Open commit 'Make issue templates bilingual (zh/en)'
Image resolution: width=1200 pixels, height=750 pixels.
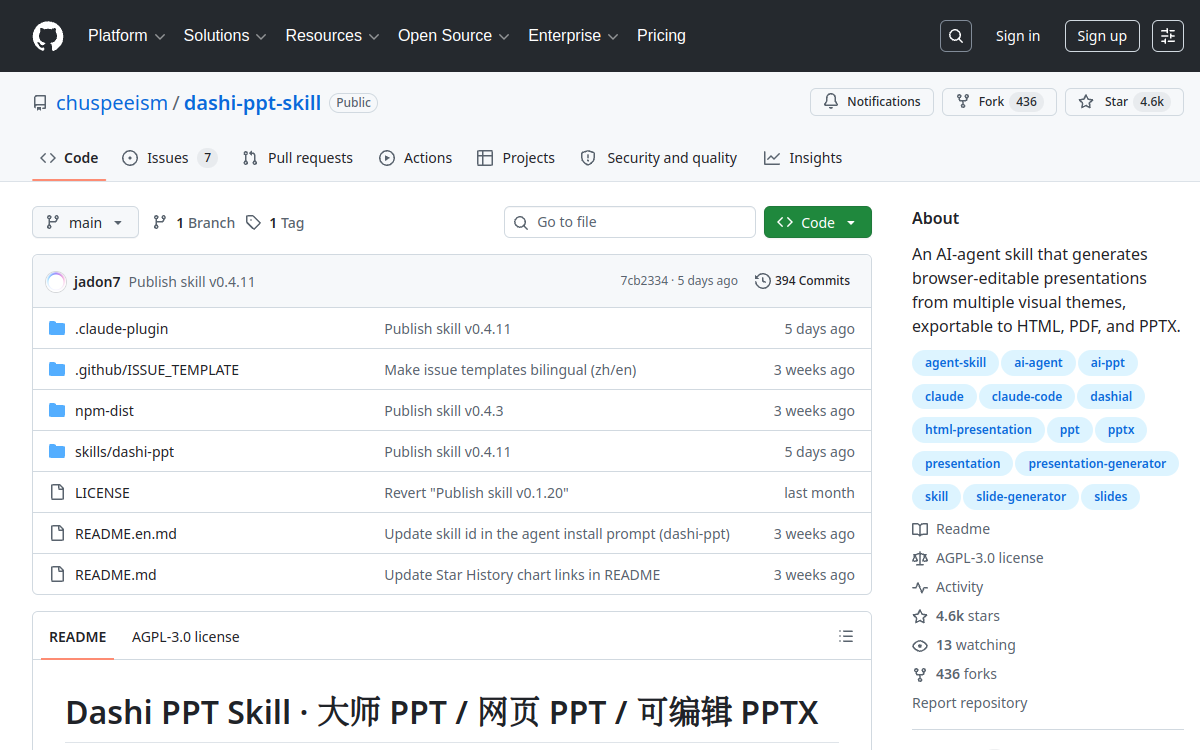click(x=510, y=370)
